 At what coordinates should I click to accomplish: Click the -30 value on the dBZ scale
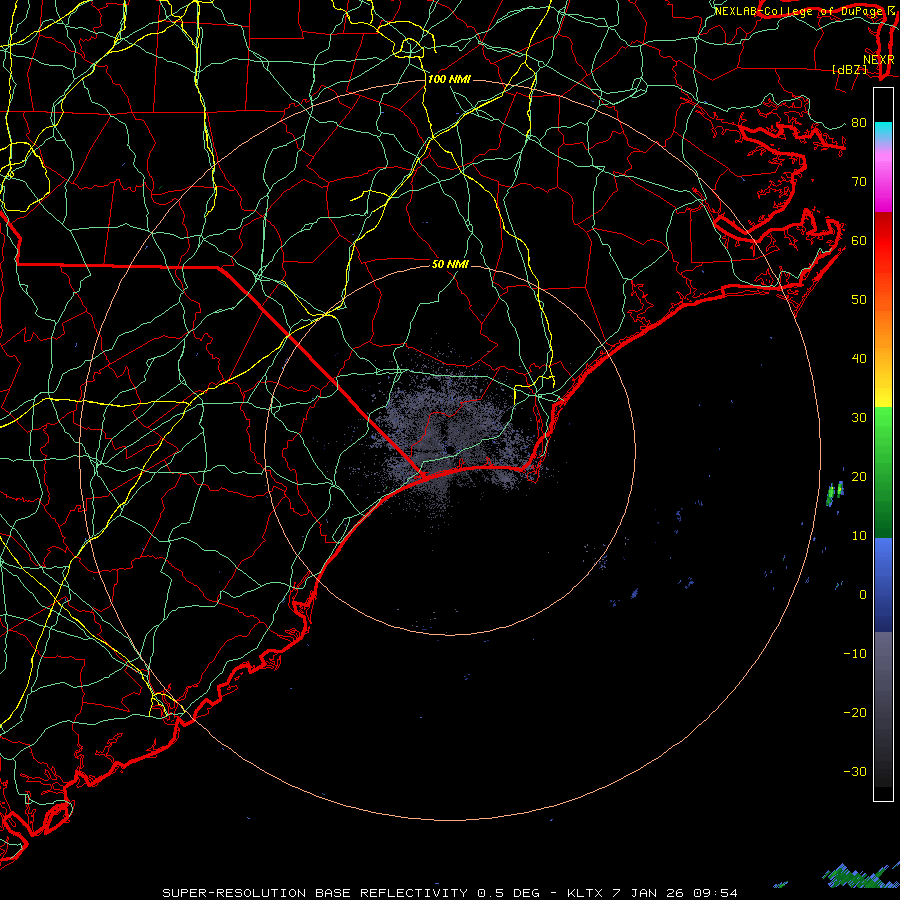click(855, 771)
